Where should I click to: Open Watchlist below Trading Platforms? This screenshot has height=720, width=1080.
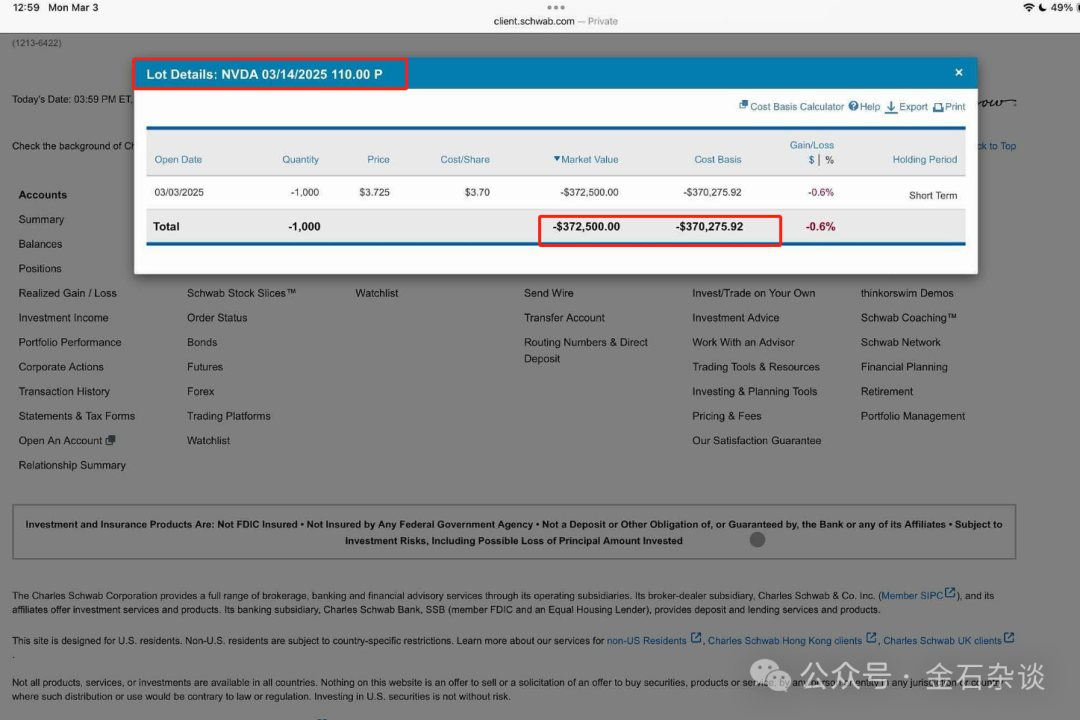(x=208, y=440)
